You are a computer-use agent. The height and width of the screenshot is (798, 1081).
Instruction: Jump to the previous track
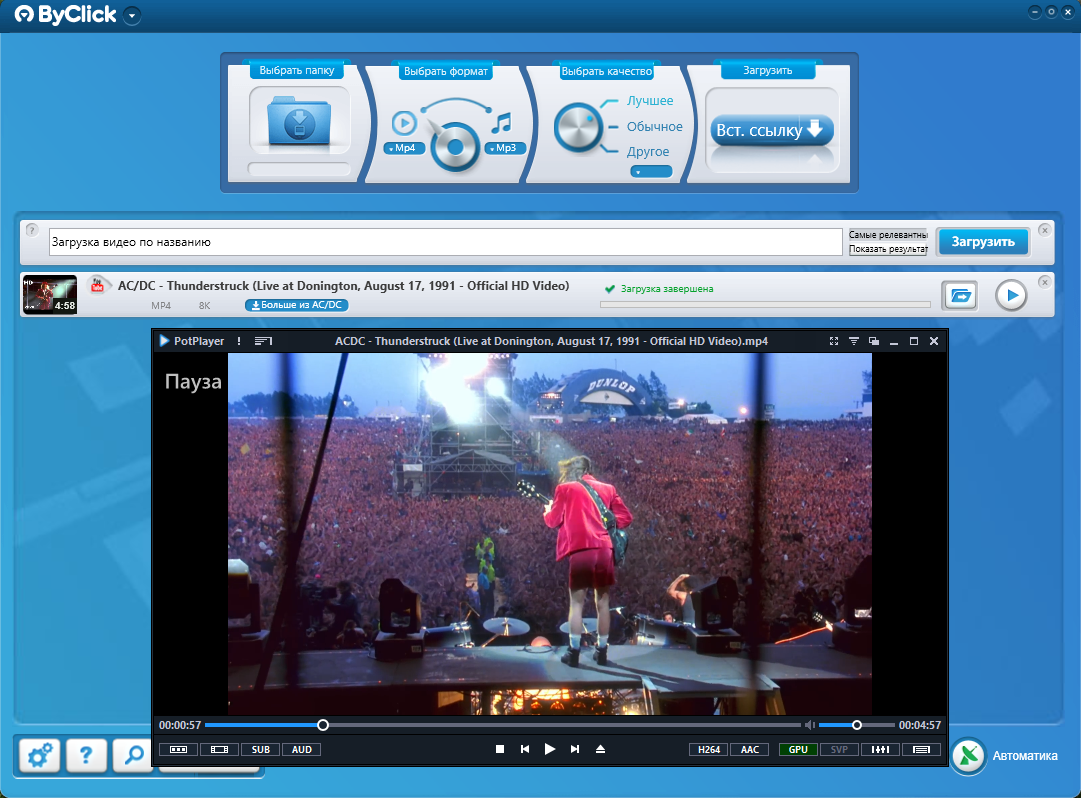tap(525, 749)
